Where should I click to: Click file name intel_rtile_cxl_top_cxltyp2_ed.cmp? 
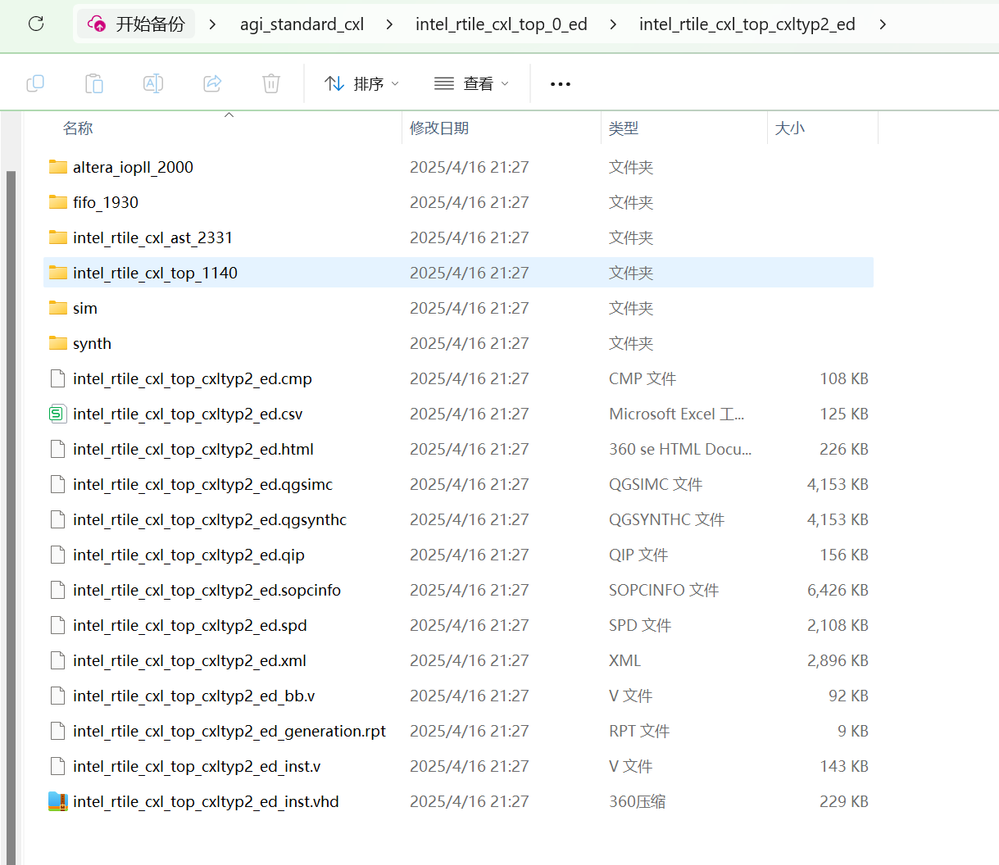pos(192,379)
